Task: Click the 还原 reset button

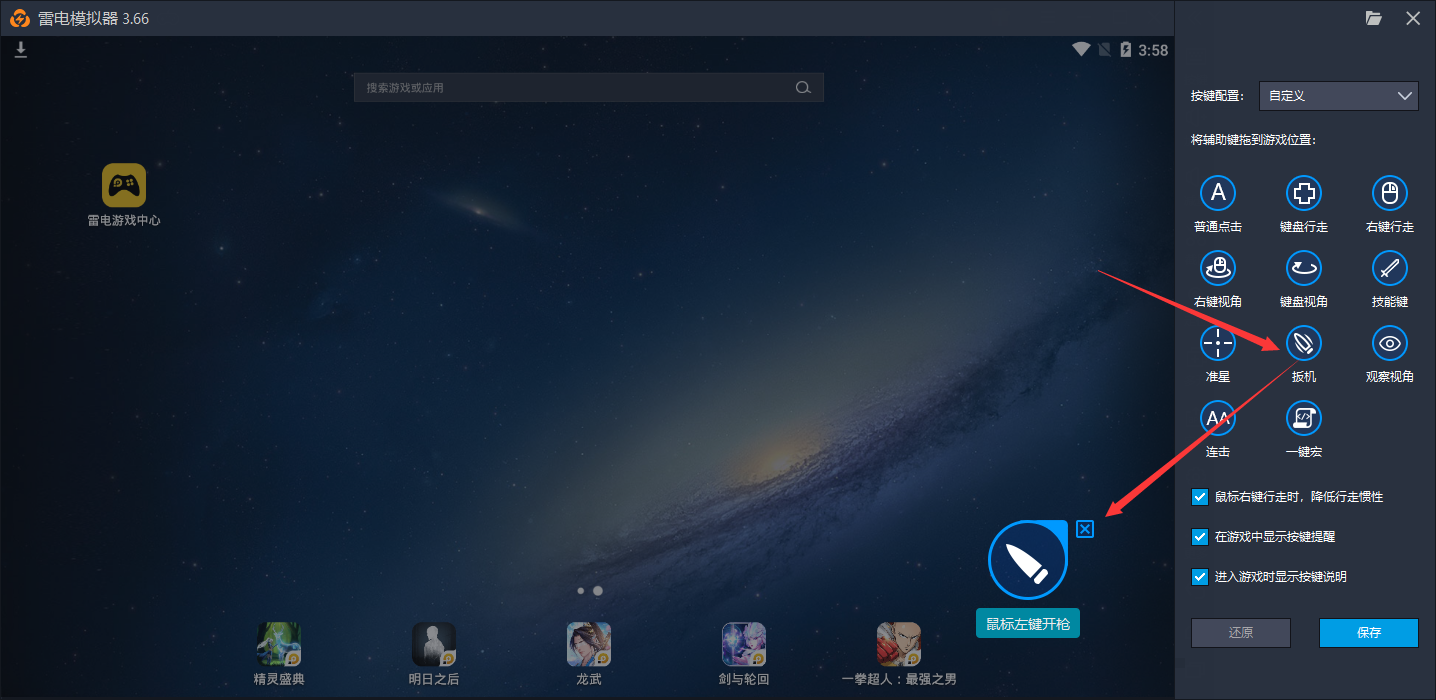Action: click(x=1241, y=633)
